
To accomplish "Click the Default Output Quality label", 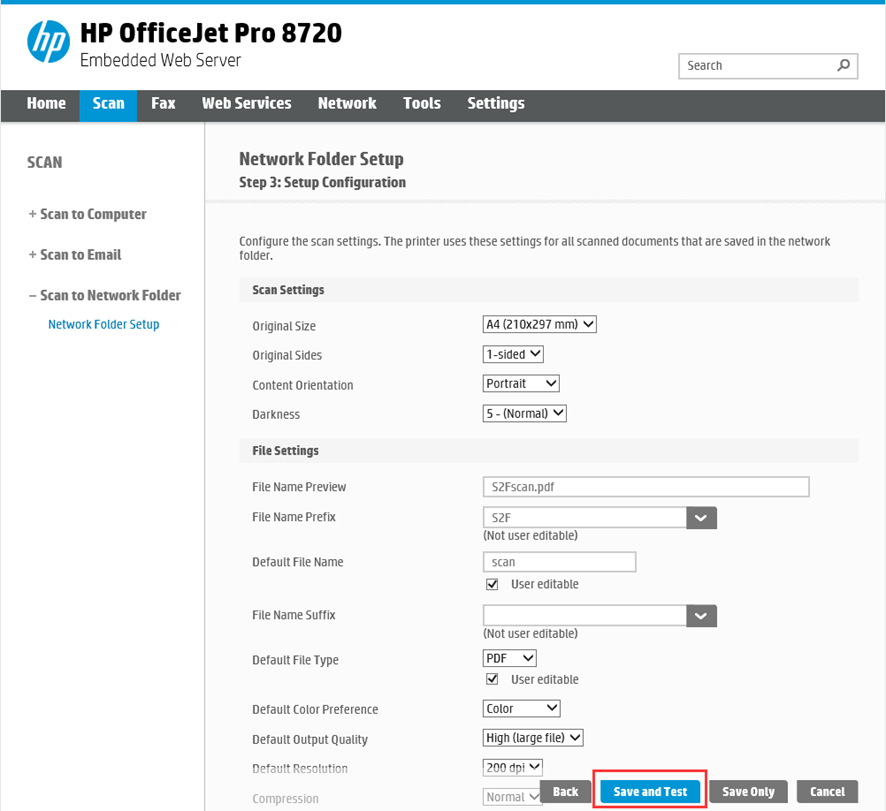I will tap(310, 740).
